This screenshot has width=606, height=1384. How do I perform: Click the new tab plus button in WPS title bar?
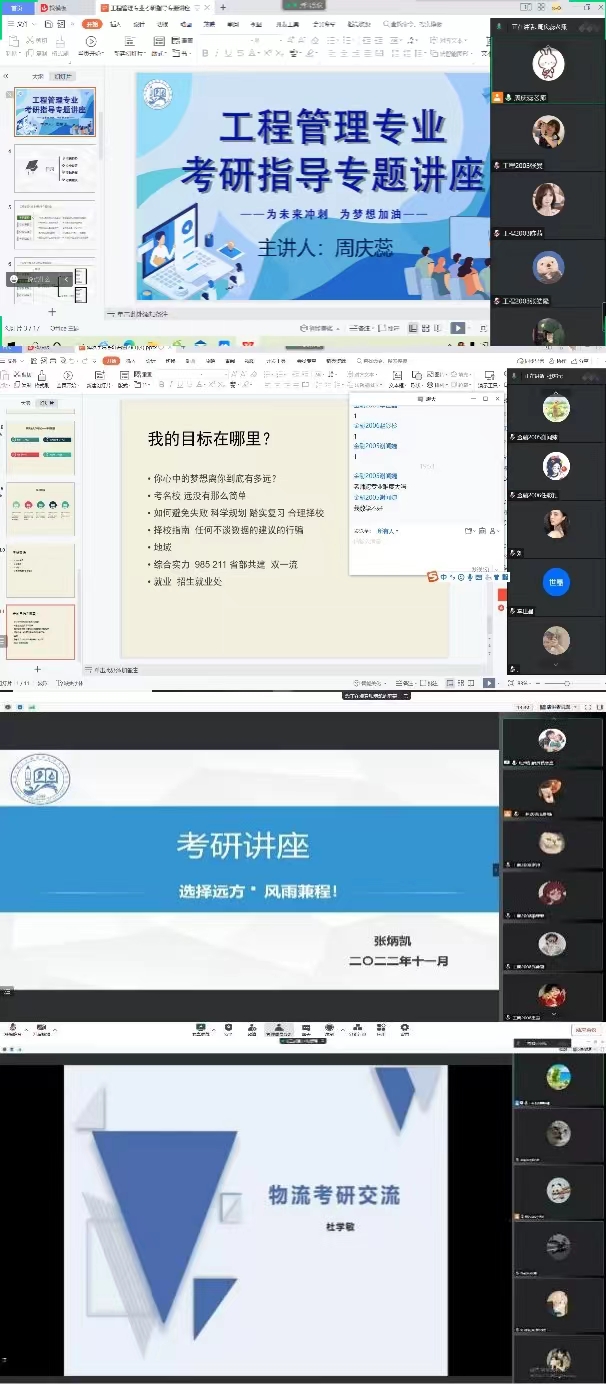pos(223,7)
